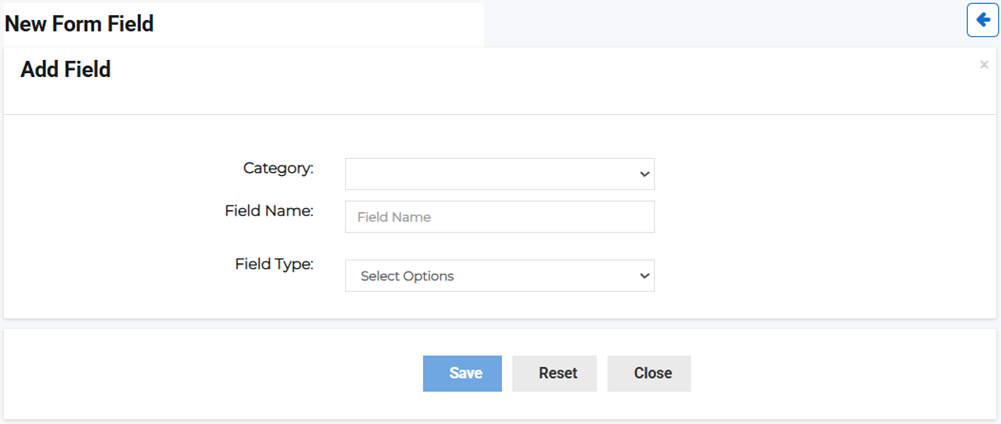Dismiss Add Field panel with the X icon
This screenshot has width=1001, height=424.
point(984,64)
